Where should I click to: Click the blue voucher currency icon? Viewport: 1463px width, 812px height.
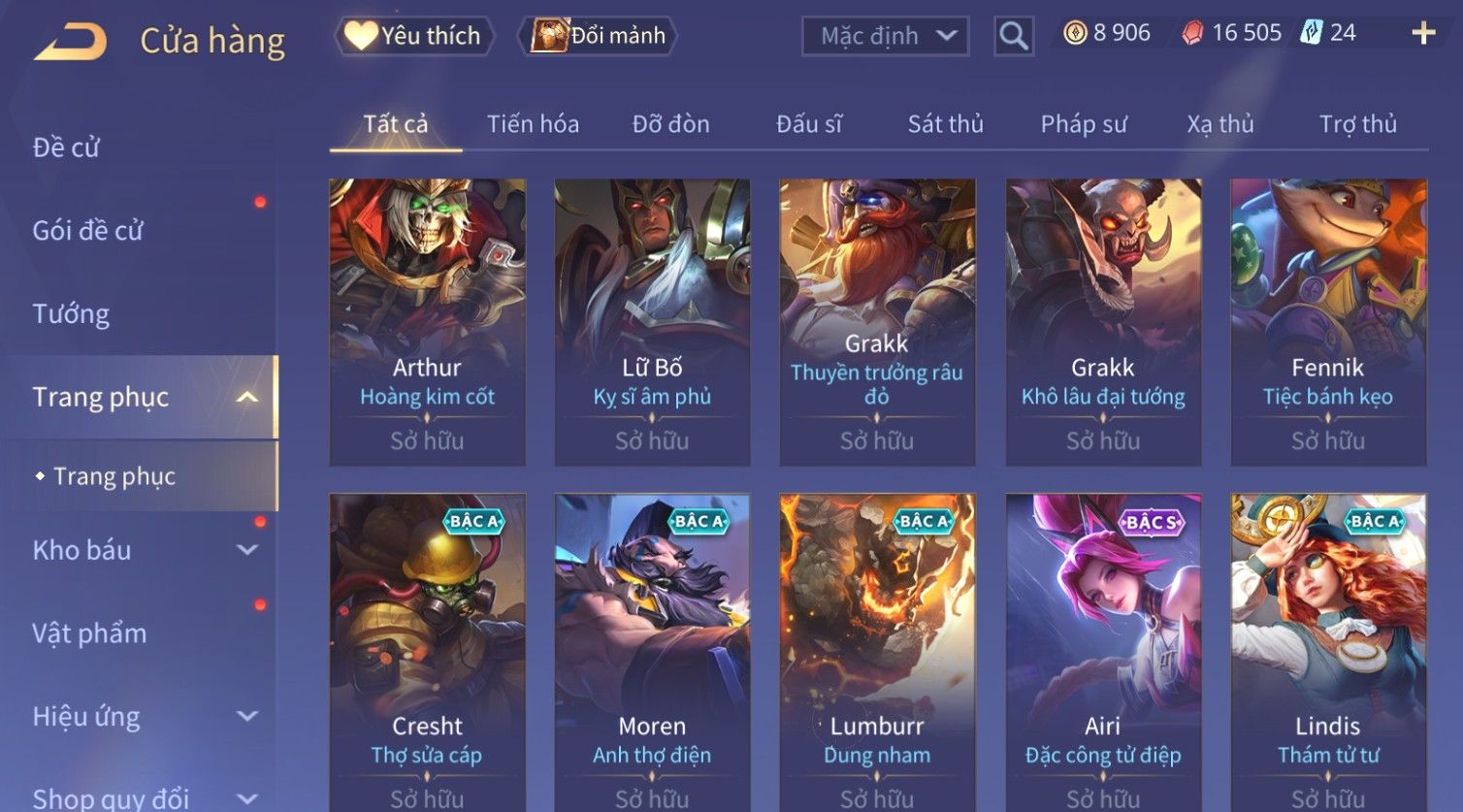click(x=1311, y=33)
